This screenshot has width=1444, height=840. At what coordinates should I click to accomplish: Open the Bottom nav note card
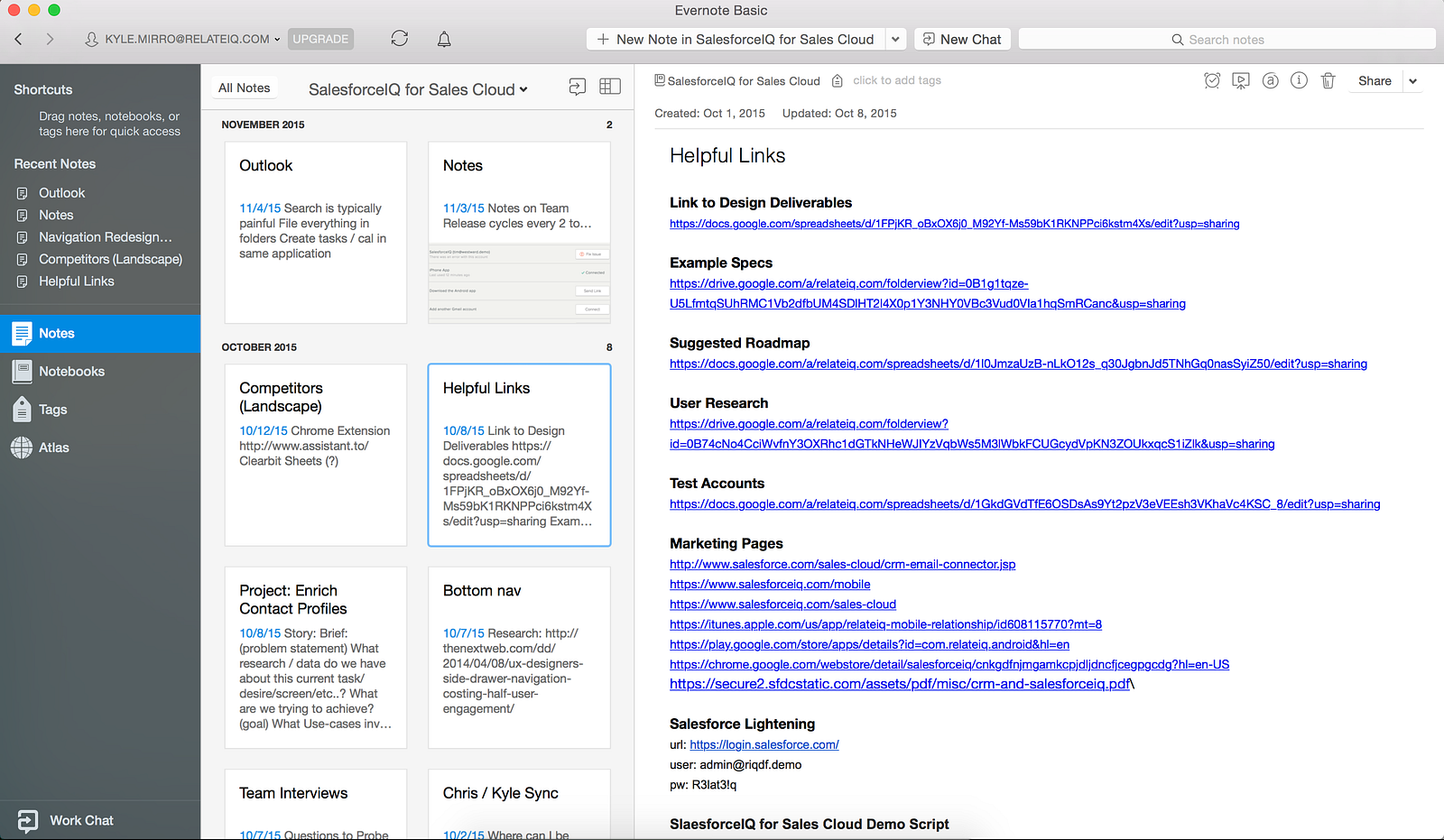click(519, 658)
